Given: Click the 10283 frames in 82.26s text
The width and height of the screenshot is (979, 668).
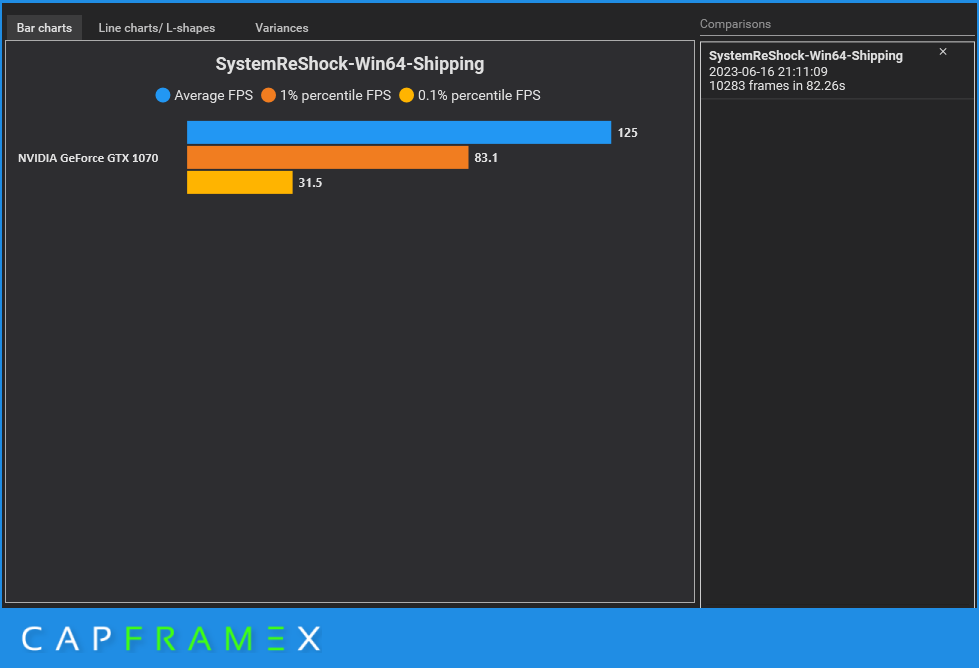Looking at the screenshot, I should (777, 86).
